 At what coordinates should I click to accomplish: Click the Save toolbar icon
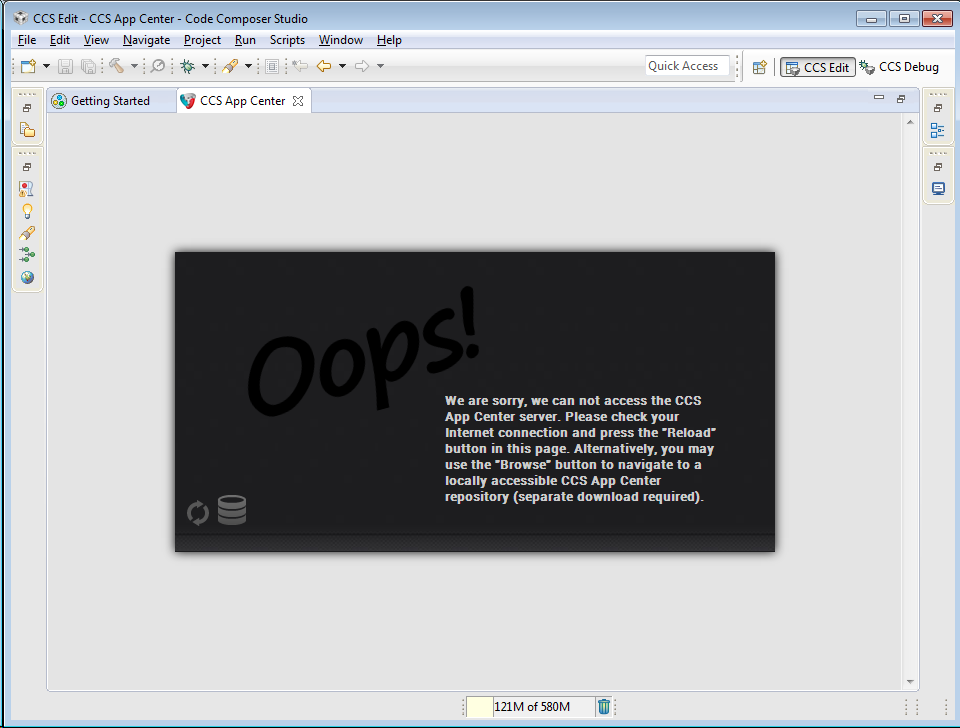(x=65, y=66)
